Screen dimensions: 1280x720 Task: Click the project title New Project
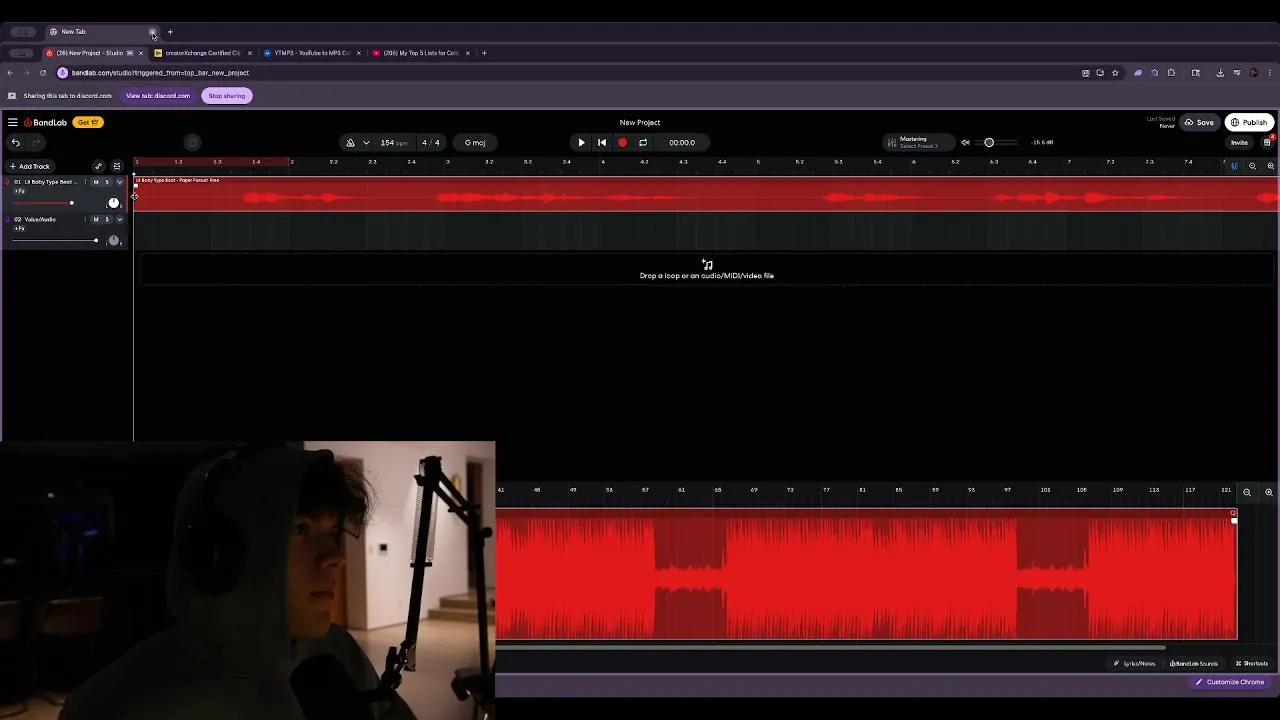640,122
